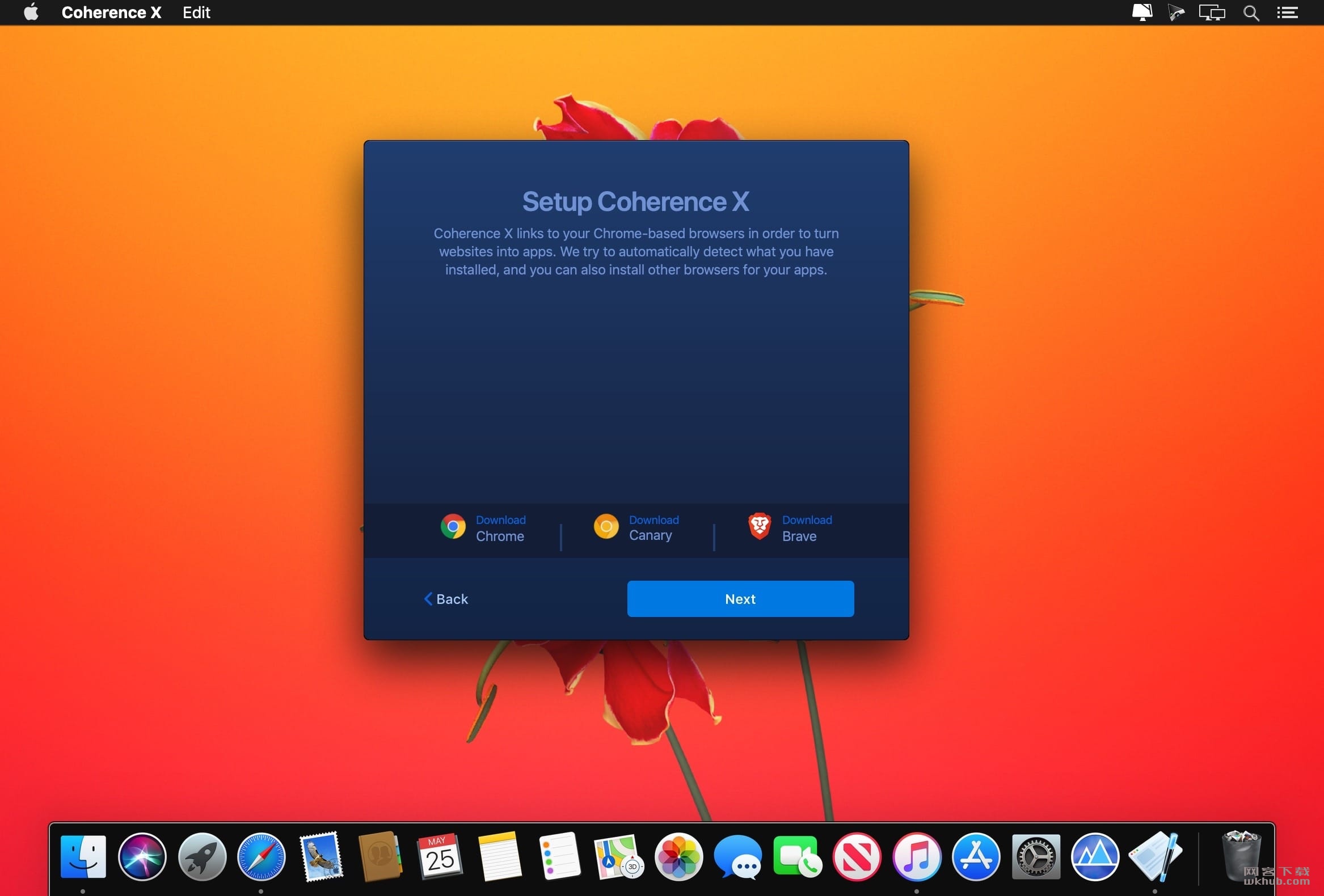The height and width of the screenshot is (896, 1324).
Task: Open Launchpad rocket icon
Action: 203,856
